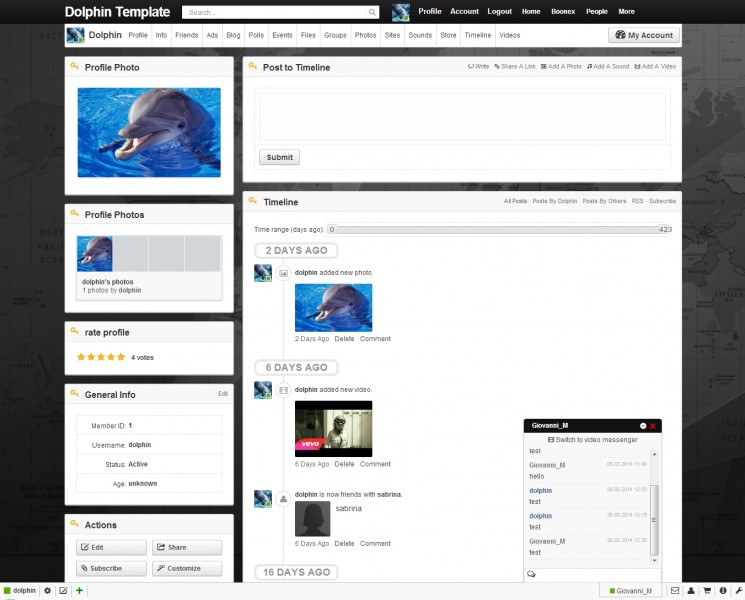
Task: Open dolphin's photos album thumbnail
Action: point(95,254)
